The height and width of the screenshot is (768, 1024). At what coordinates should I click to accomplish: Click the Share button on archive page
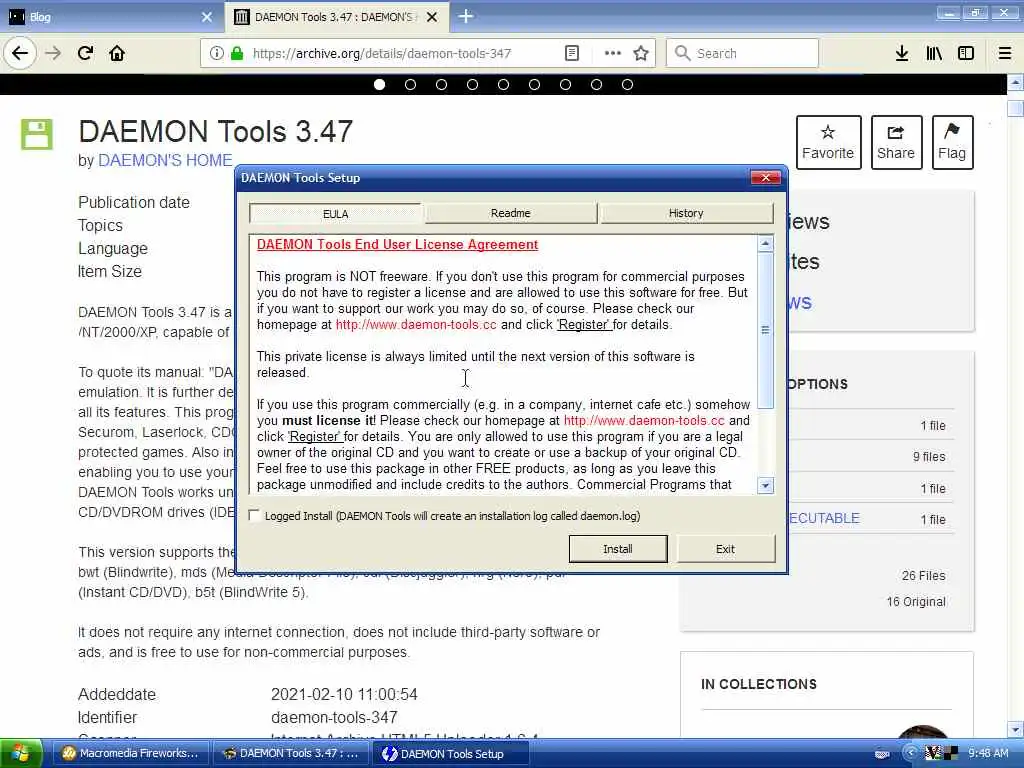[x=896, y=142]
